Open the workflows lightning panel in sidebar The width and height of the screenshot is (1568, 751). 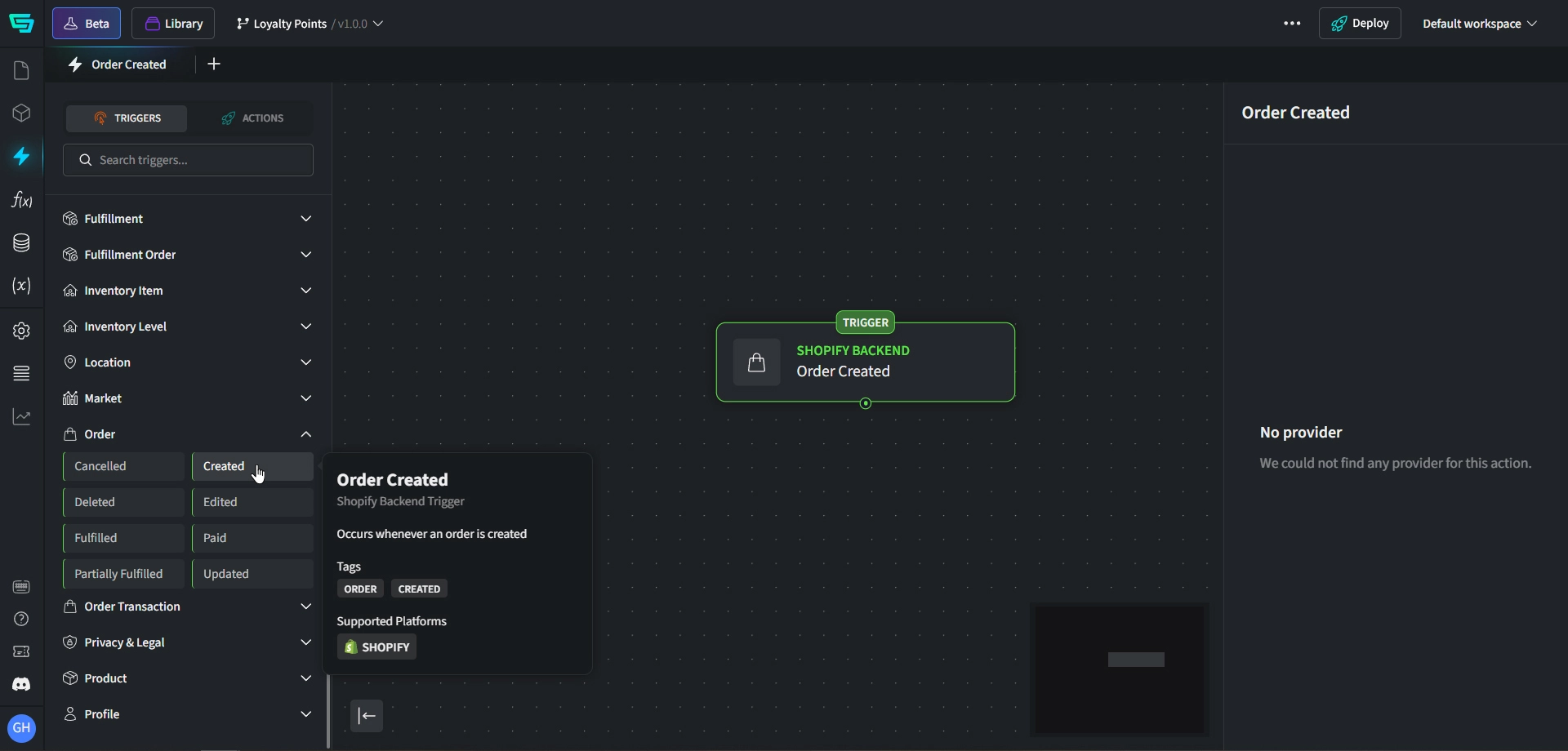pos(22,157)
